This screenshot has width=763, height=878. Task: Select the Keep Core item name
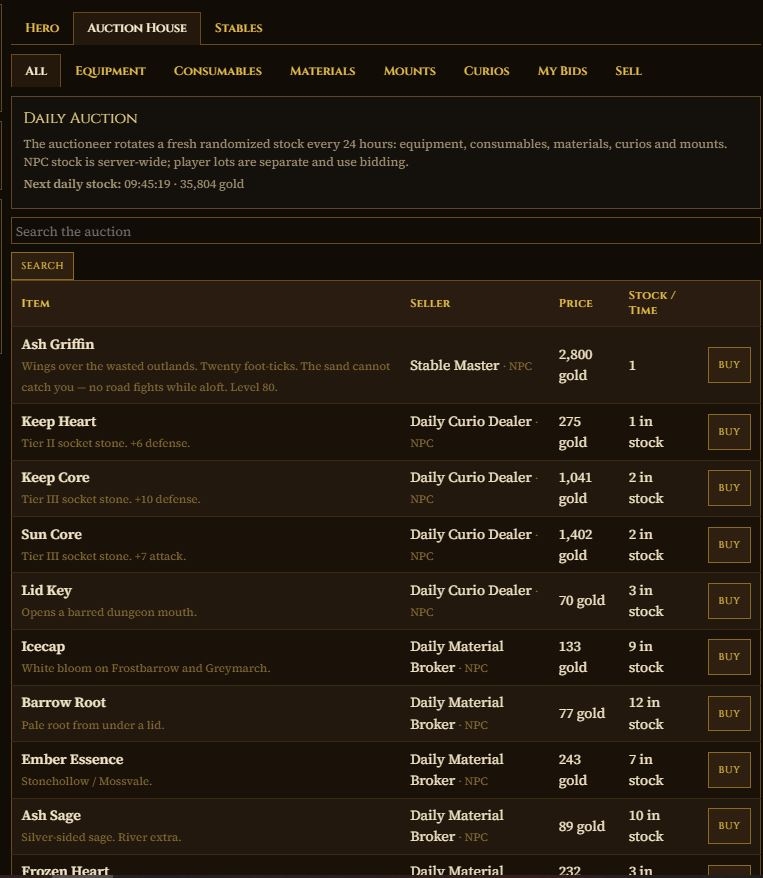(55, 478)
